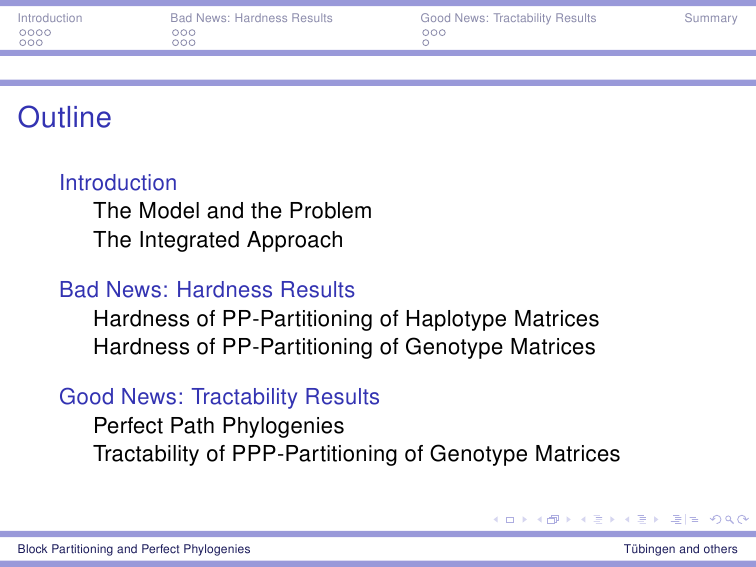Click the go back curved arrow icon
The width and height of the screenshot is (756, 567).
pyautogui.click(x=716, y=520)
